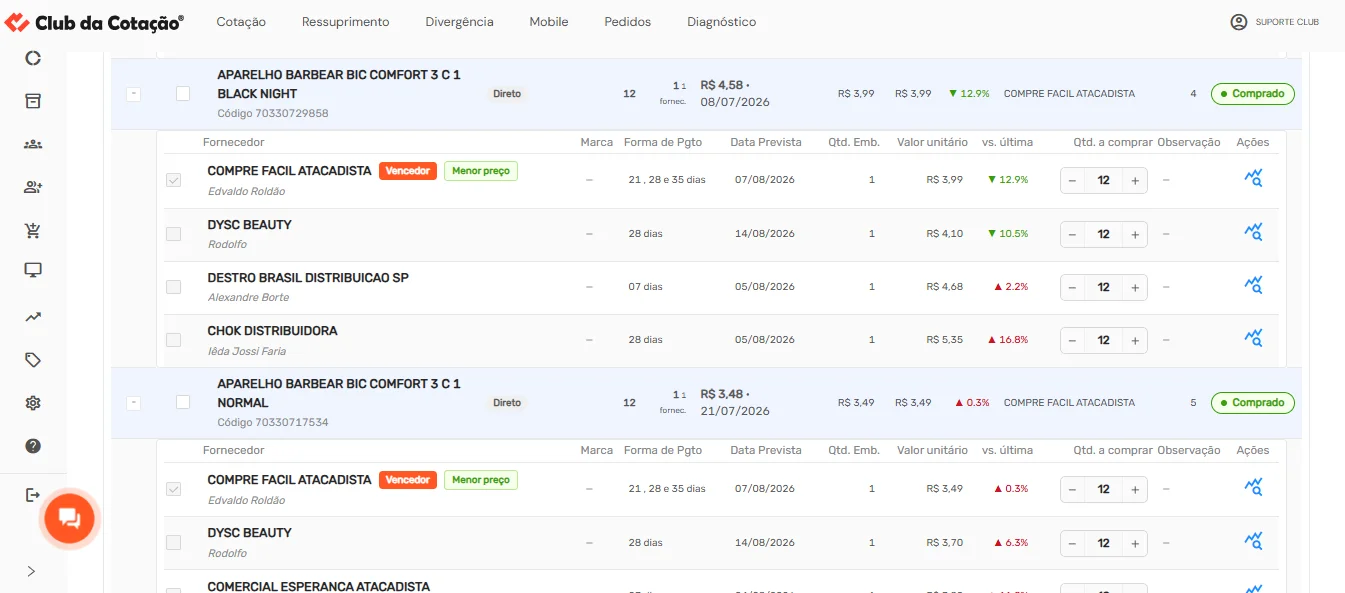The height and width of the screenshot is (593, 1345).
Task: Open price analysis for DYSC BEAUTY R$ 4,10
Action: click(x=1253, y=233)
